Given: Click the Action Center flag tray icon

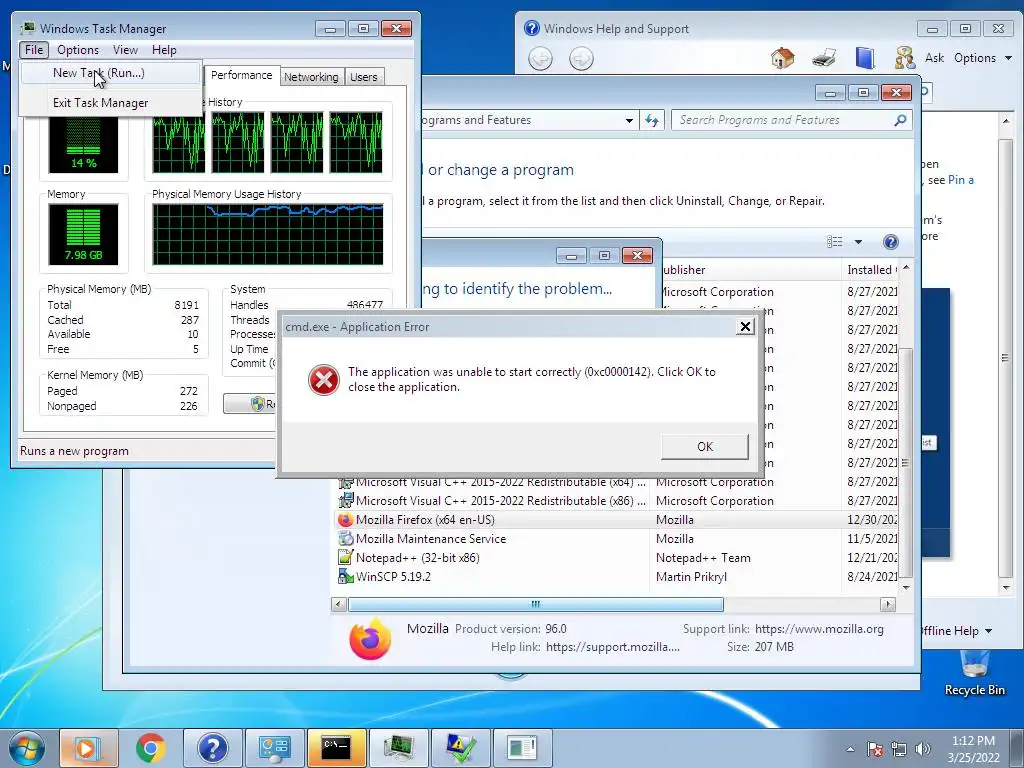Looking at the screenshot, I should pyautogui.click(x=874, y=749).
